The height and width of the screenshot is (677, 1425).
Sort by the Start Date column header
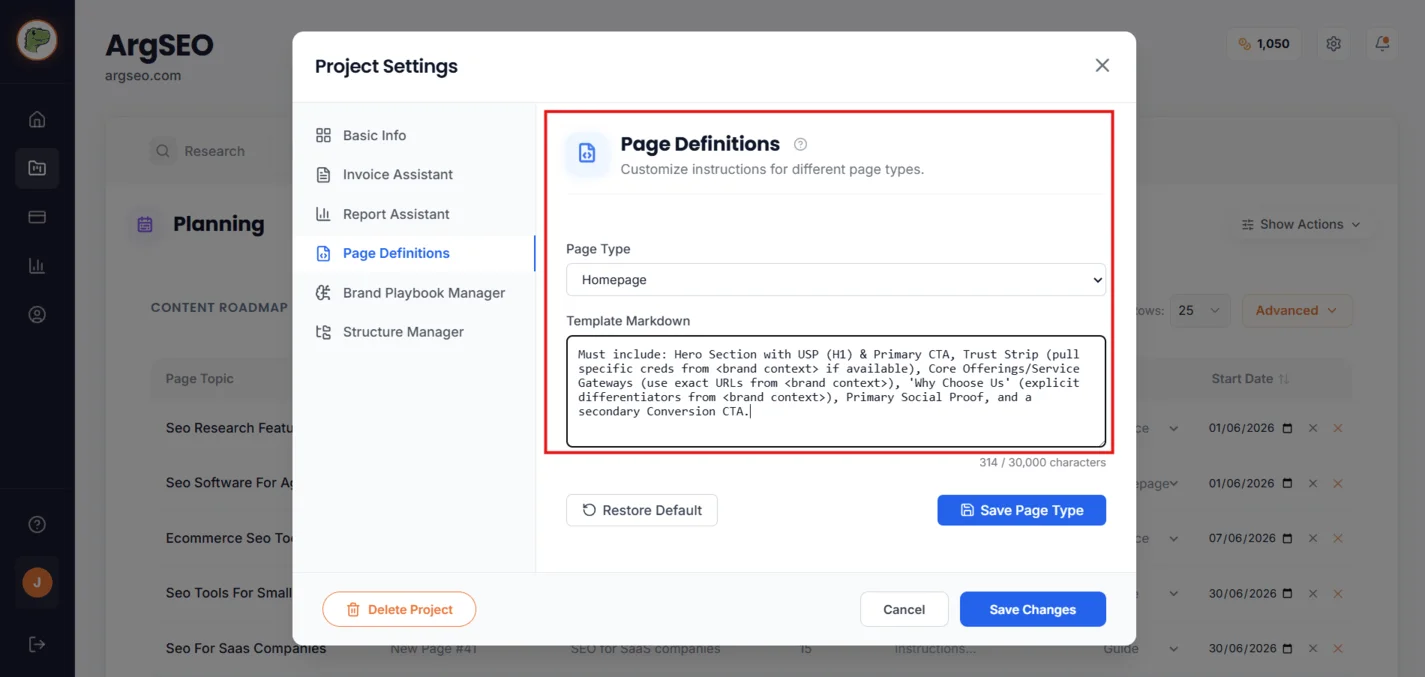(1250, 379)
